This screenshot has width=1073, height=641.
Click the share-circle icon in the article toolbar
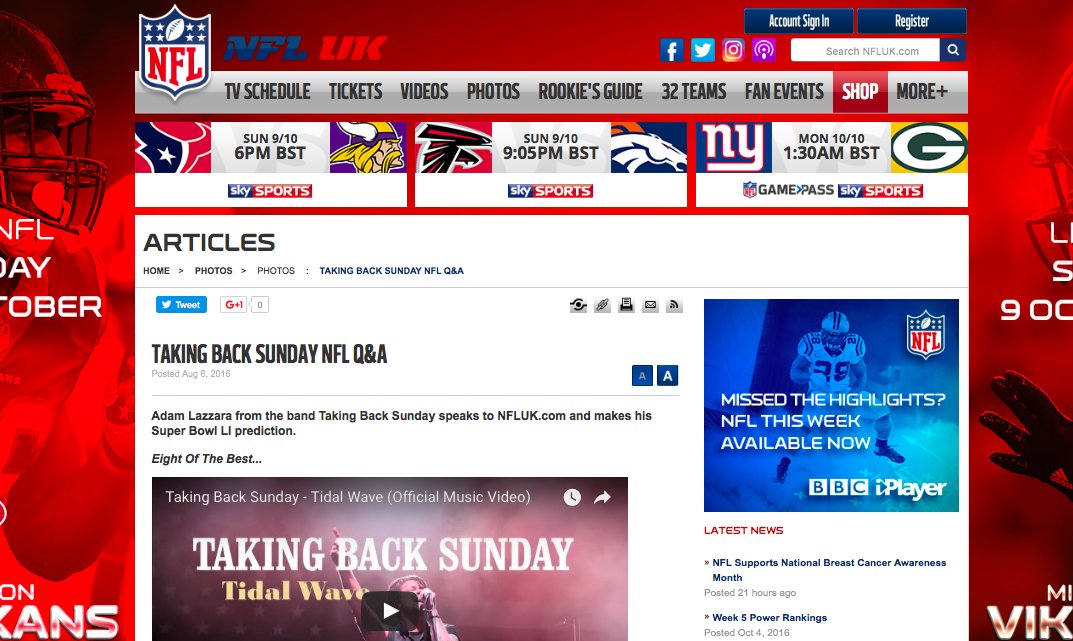[x=578, y=305]
